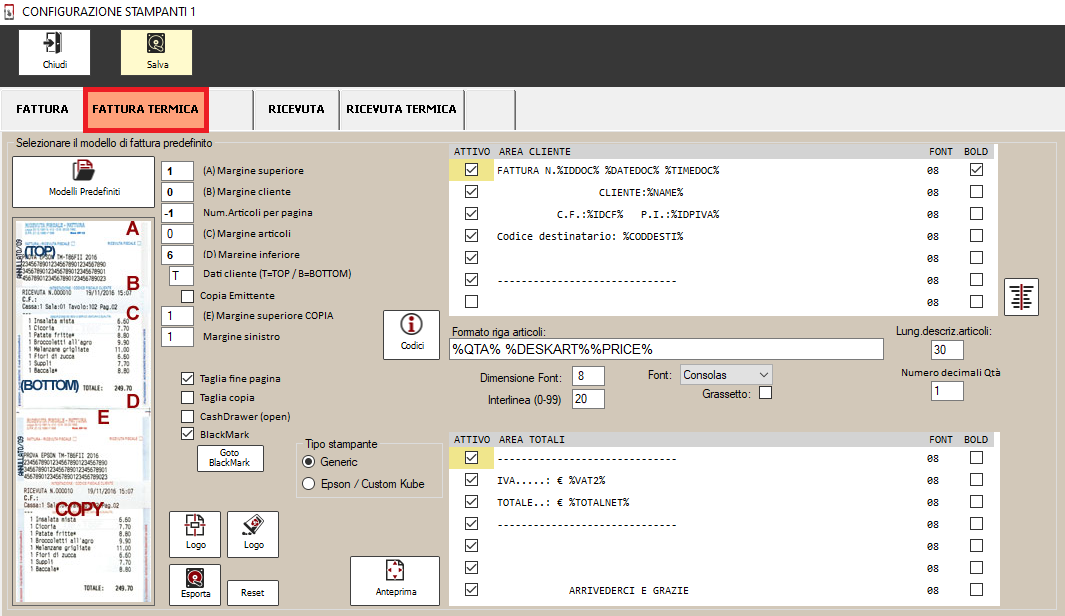
Task: Open the Codici info button
Action: (x=411, y=334)
